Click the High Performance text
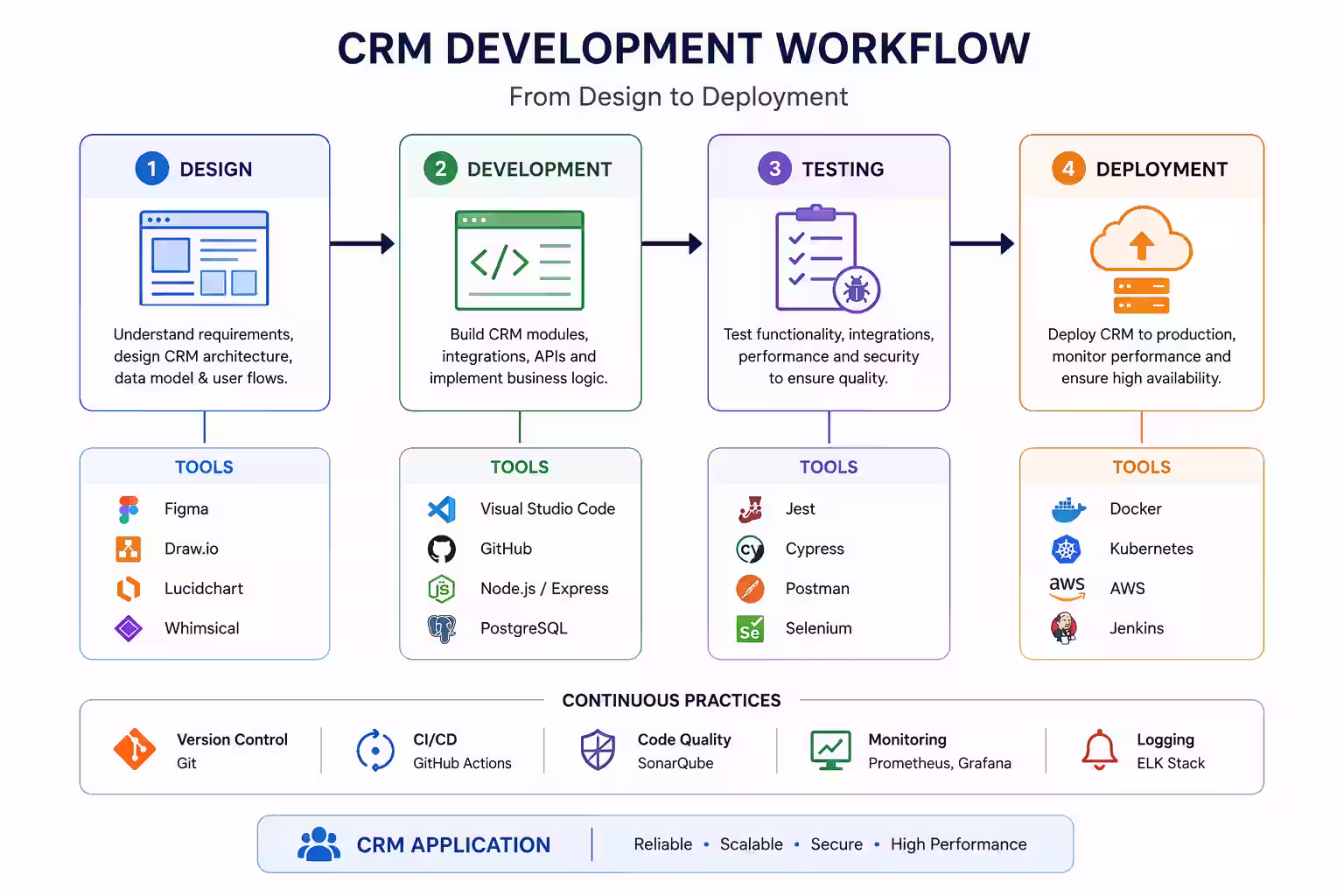This screenshot has width=1344, height=896. (959, 844)
